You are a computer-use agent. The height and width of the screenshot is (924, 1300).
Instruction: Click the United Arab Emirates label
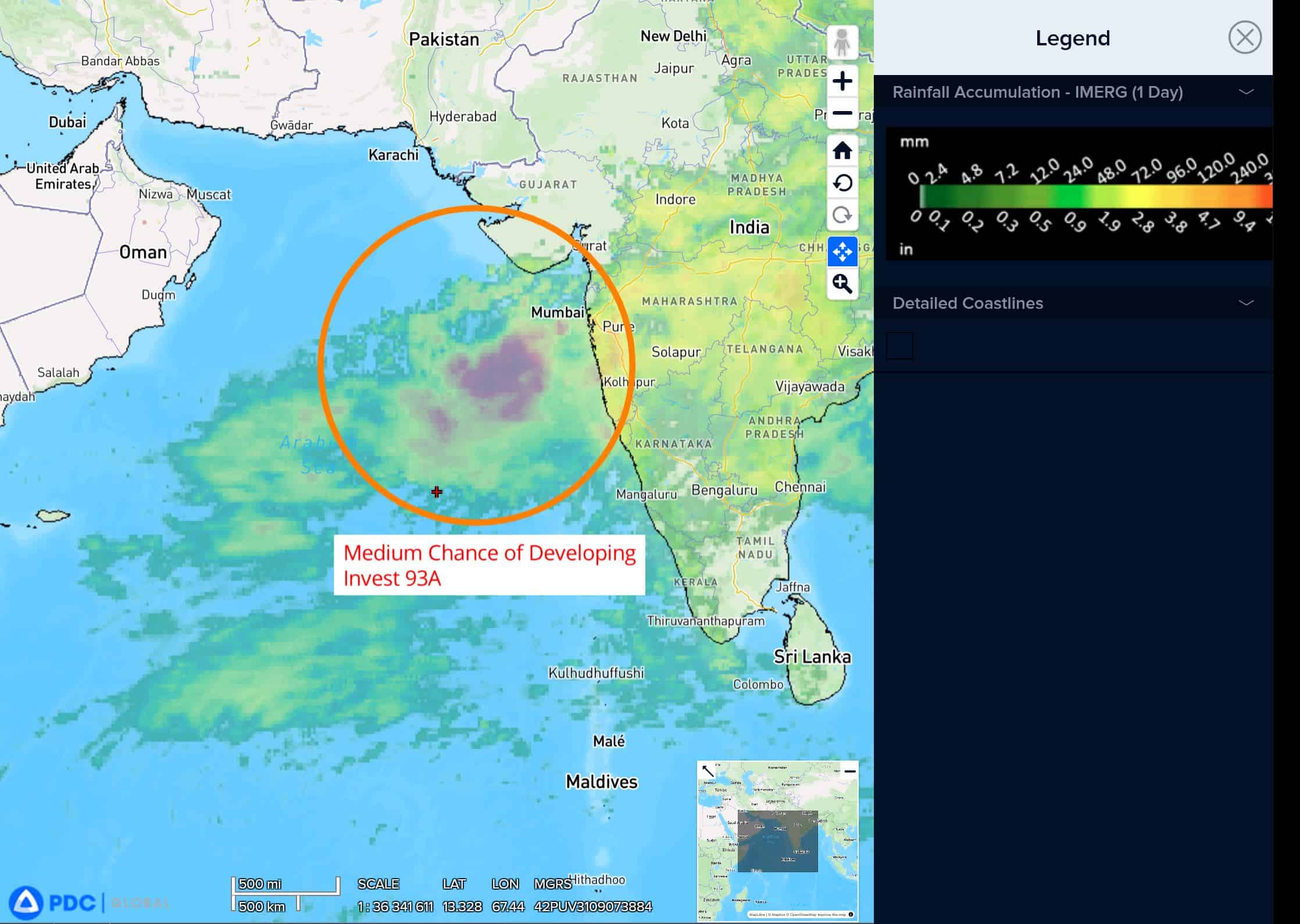pos(63,176)
